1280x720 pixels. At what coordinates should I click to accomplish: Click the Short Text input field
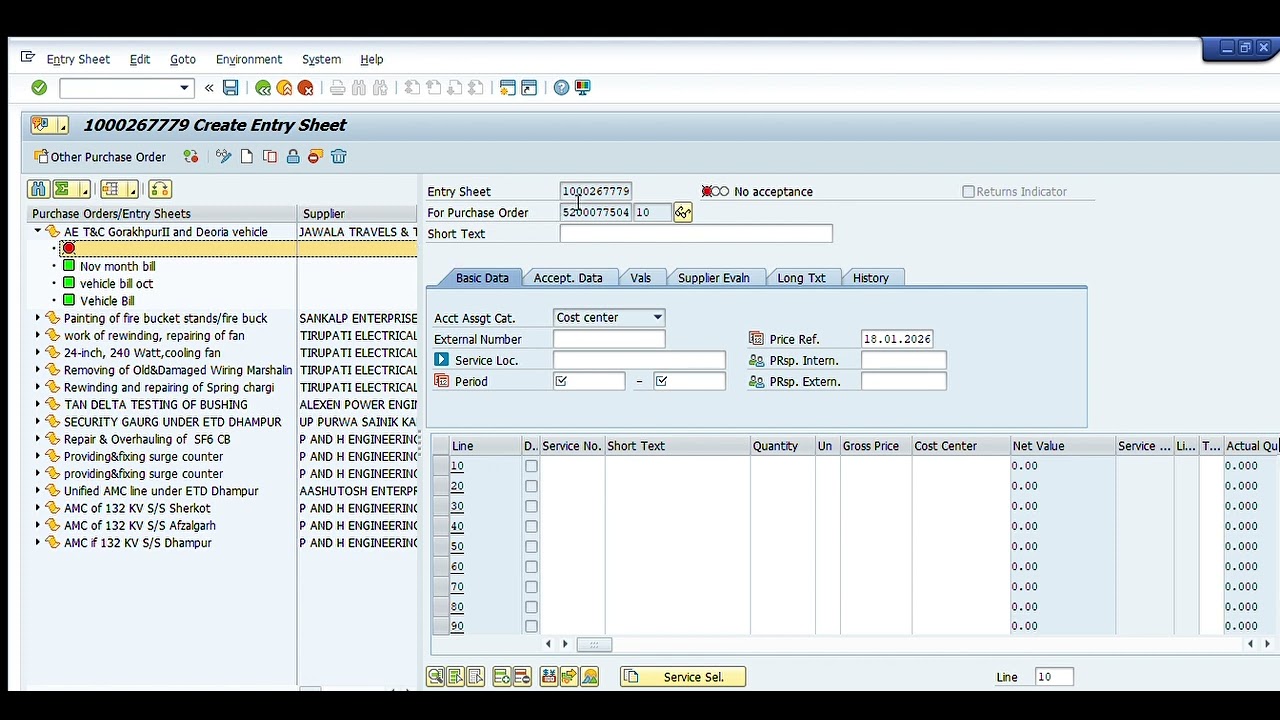[x=696, y=233]
